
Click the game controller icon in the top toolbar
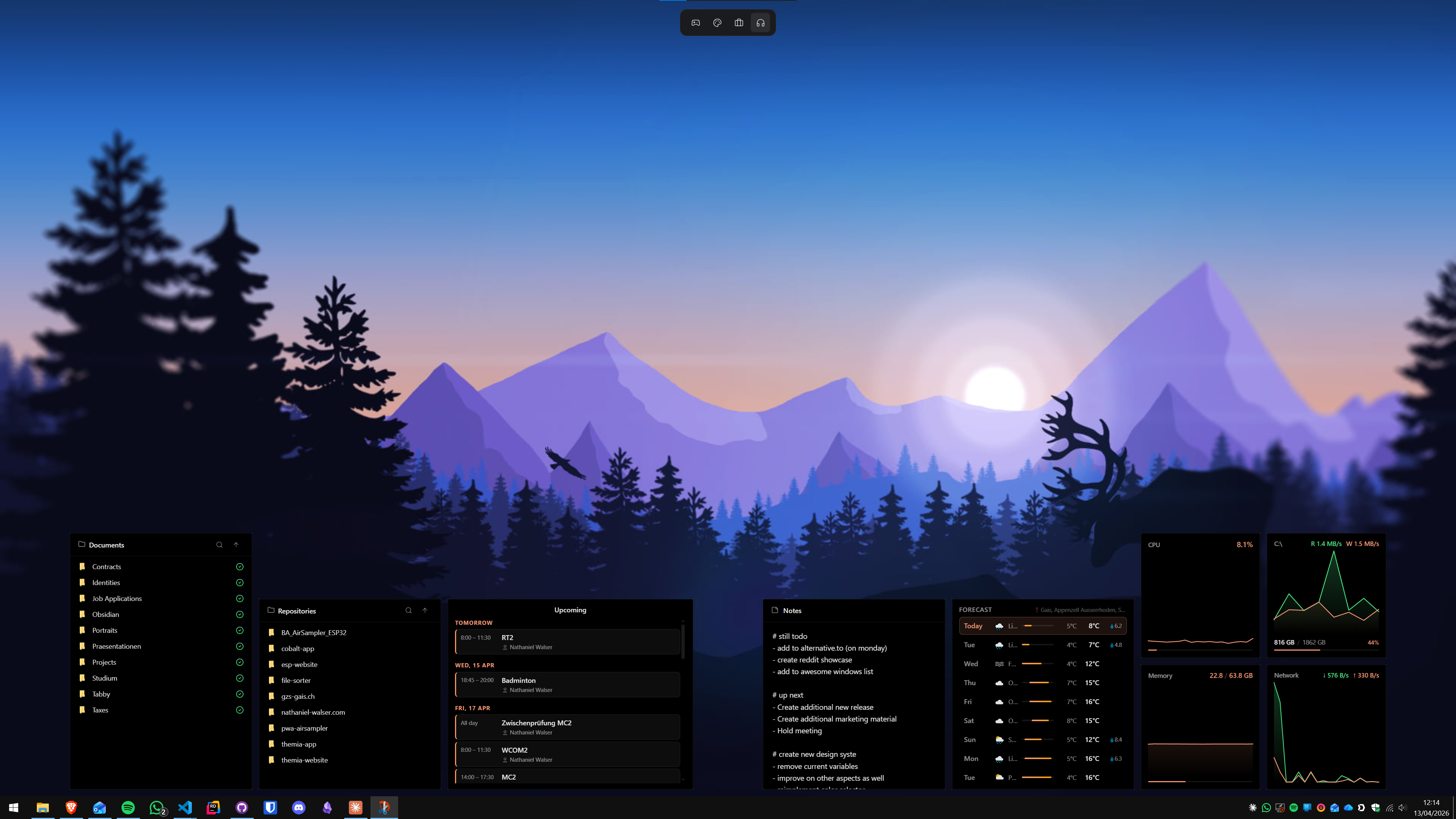point(695,23)
